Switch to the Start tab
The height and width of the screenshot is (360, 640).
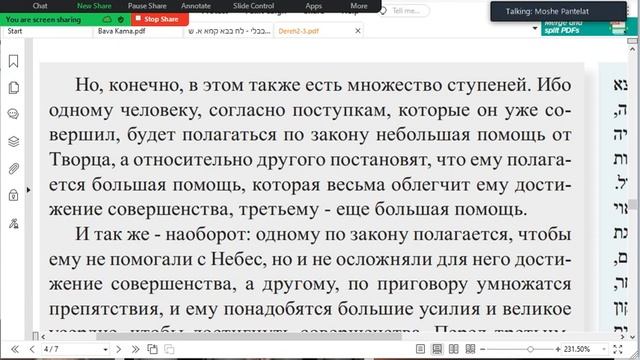47,31
